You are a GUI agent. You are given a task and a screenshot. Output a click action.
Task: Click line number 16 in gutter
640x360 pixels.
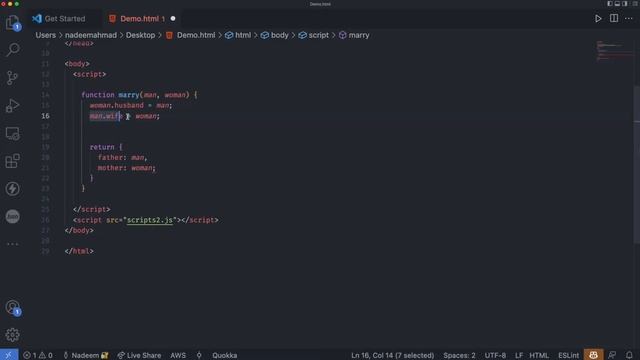coord(45,116)
